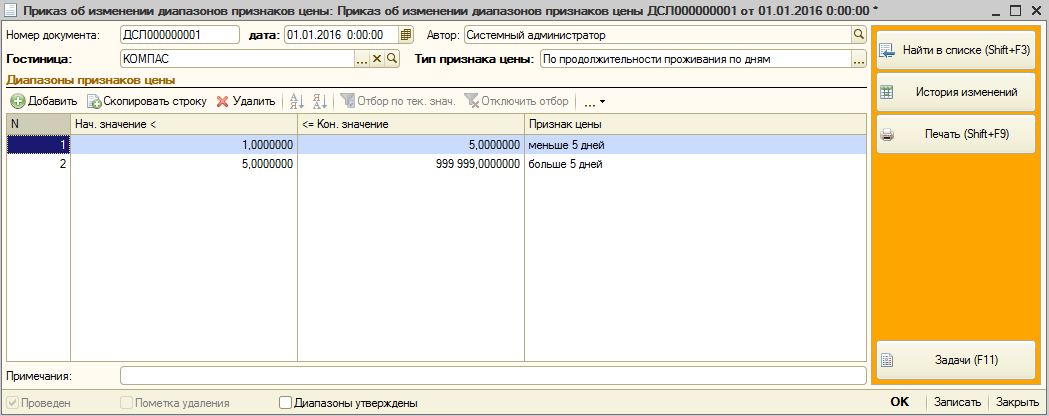
Task: Expand the toolbar overflow ellipsis menu
Action: click(x=594, y=102)
